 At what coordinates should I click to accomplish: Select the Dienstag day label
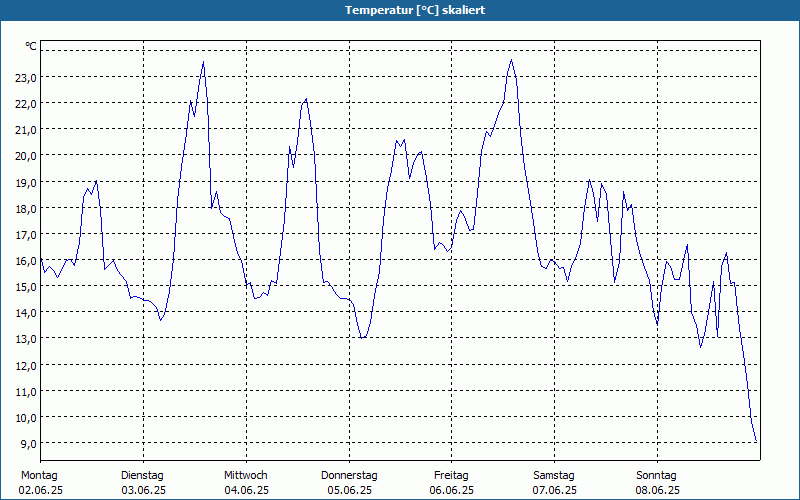142,475
